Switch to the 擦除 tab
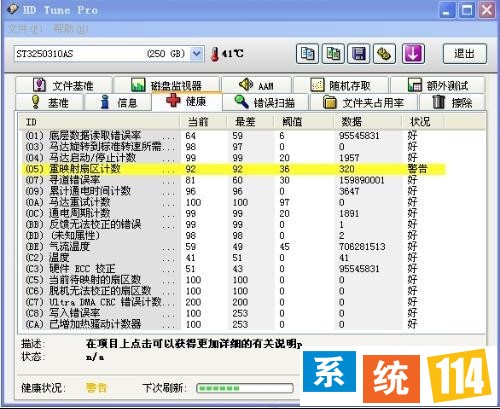Image resolution: width=500 pixels, height=409 pixels. (x=452, y=102)
